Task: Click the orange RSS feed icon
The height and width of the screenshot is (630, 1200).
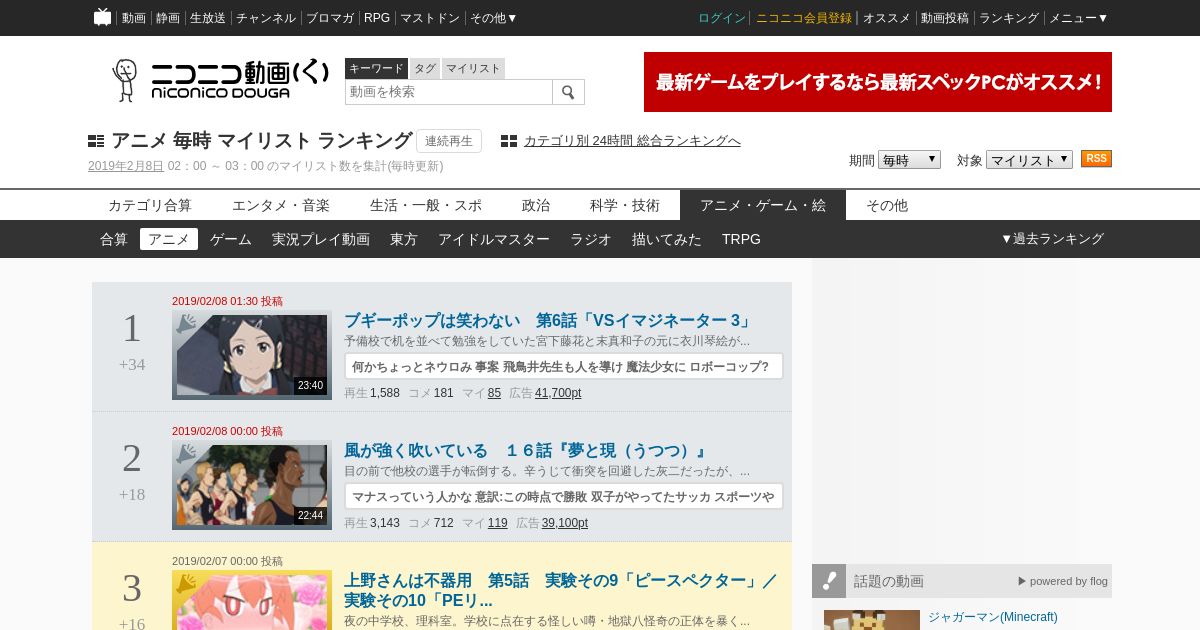Action: pos(1096,159)
